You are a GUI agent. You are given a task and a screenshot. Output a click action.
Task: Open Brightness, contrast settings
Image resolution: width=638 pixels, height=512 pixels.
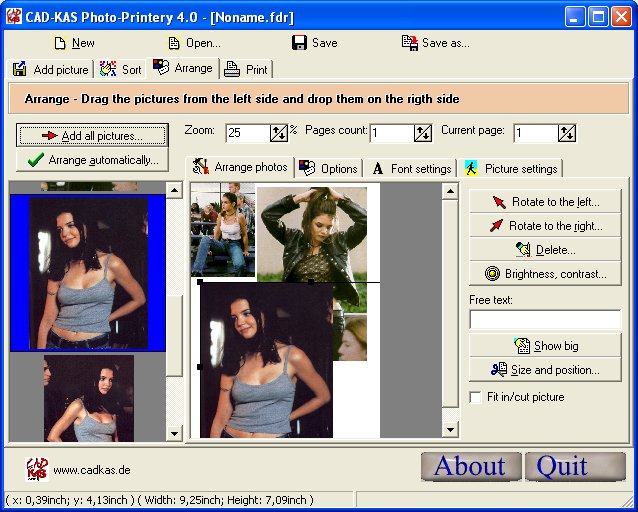(545, 274)
